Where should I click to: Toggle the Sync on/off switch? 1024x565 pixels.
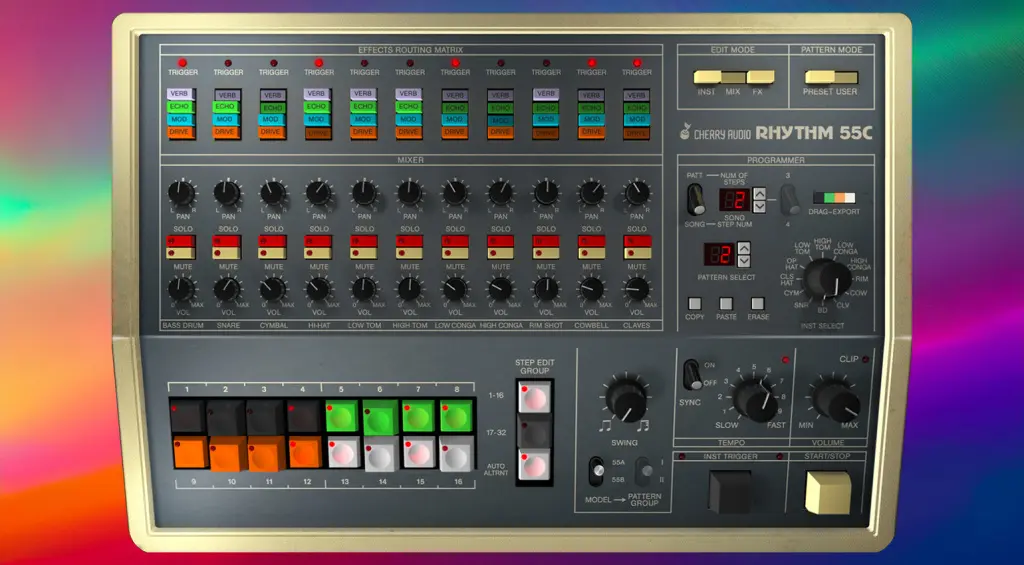pos(692,375)
